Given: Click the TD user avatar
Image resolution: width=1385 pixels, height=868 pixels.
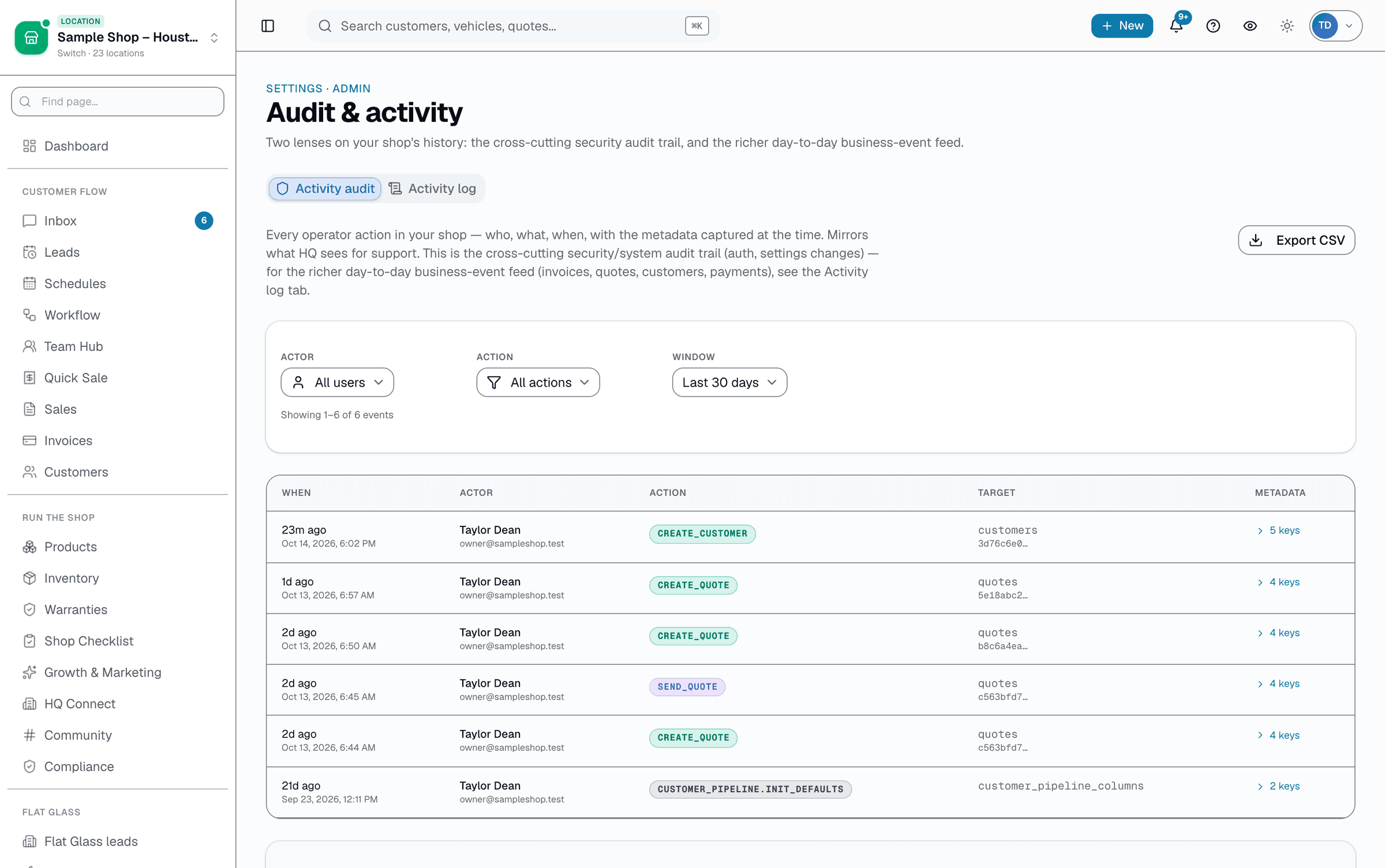Looking at the screenshot, I should click(x=1325, y=26).
